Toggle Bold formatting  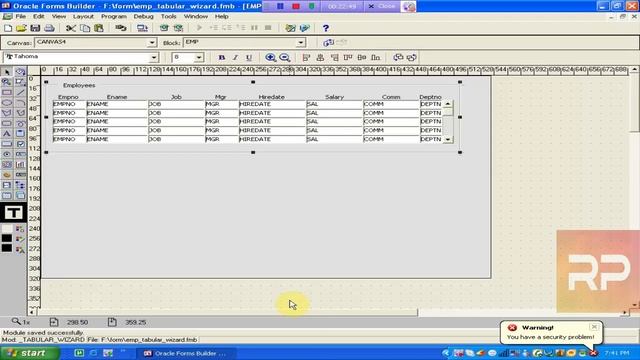click(x=222, y=58)
